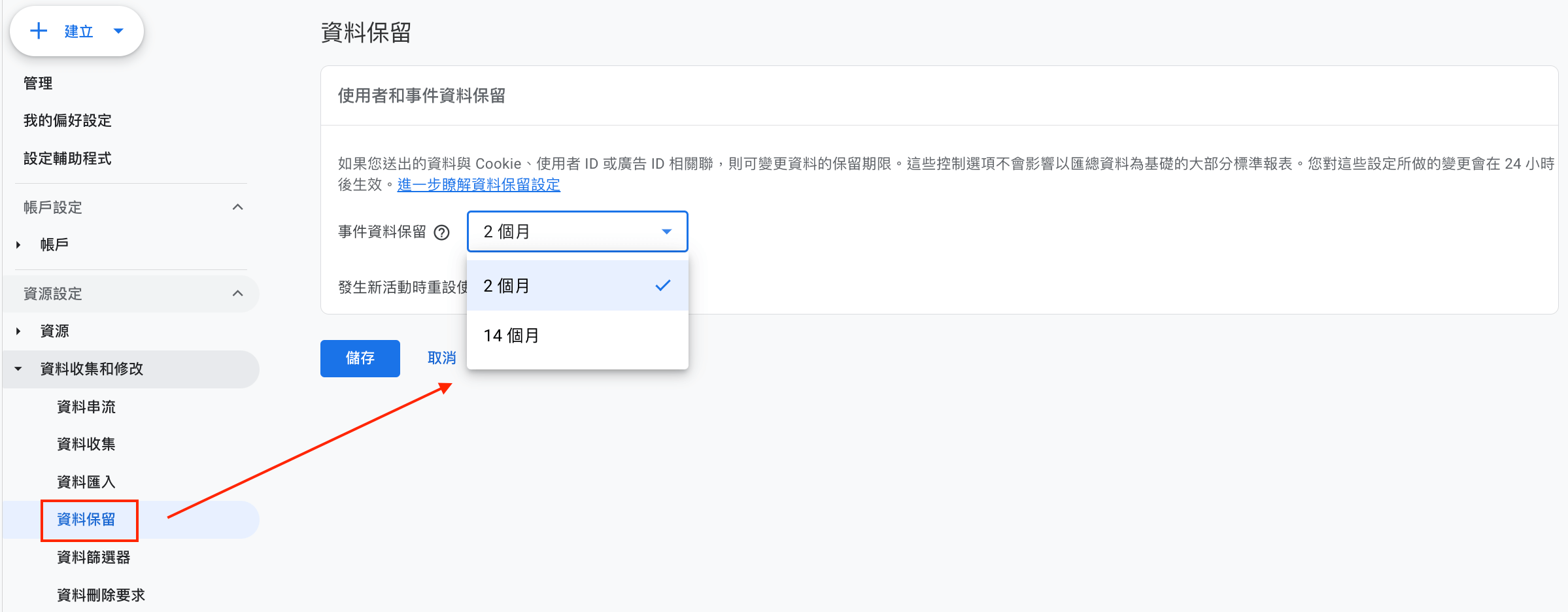1568x612 pixels.
Task: Expand the 資源 tree arrow
Action: (18, 331)
